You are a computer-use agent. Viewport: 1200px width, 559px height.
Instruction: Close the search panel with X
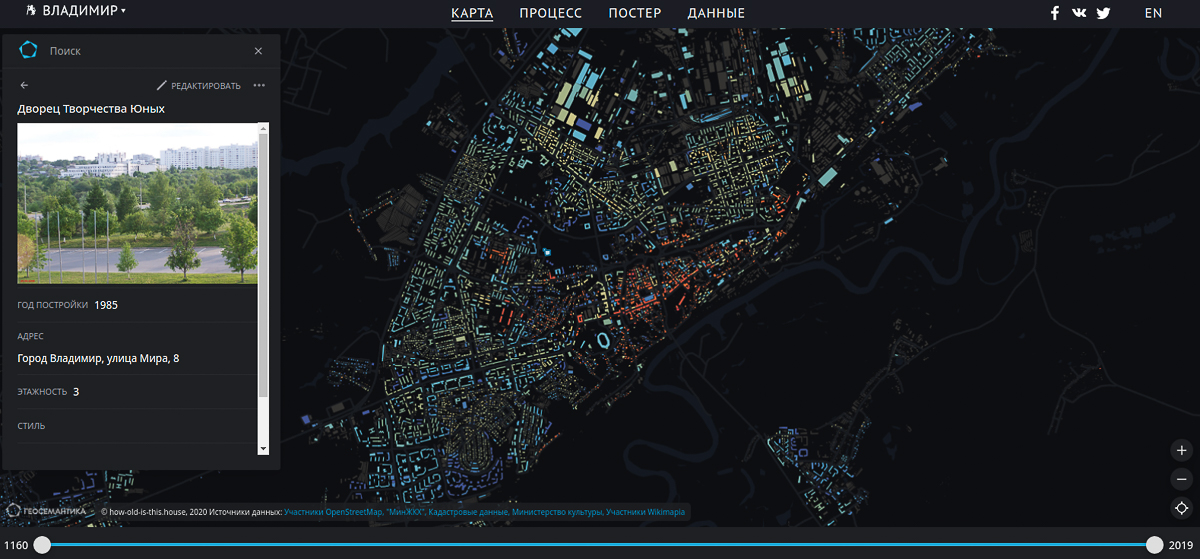pyautogui.click(x=258, y=51)
